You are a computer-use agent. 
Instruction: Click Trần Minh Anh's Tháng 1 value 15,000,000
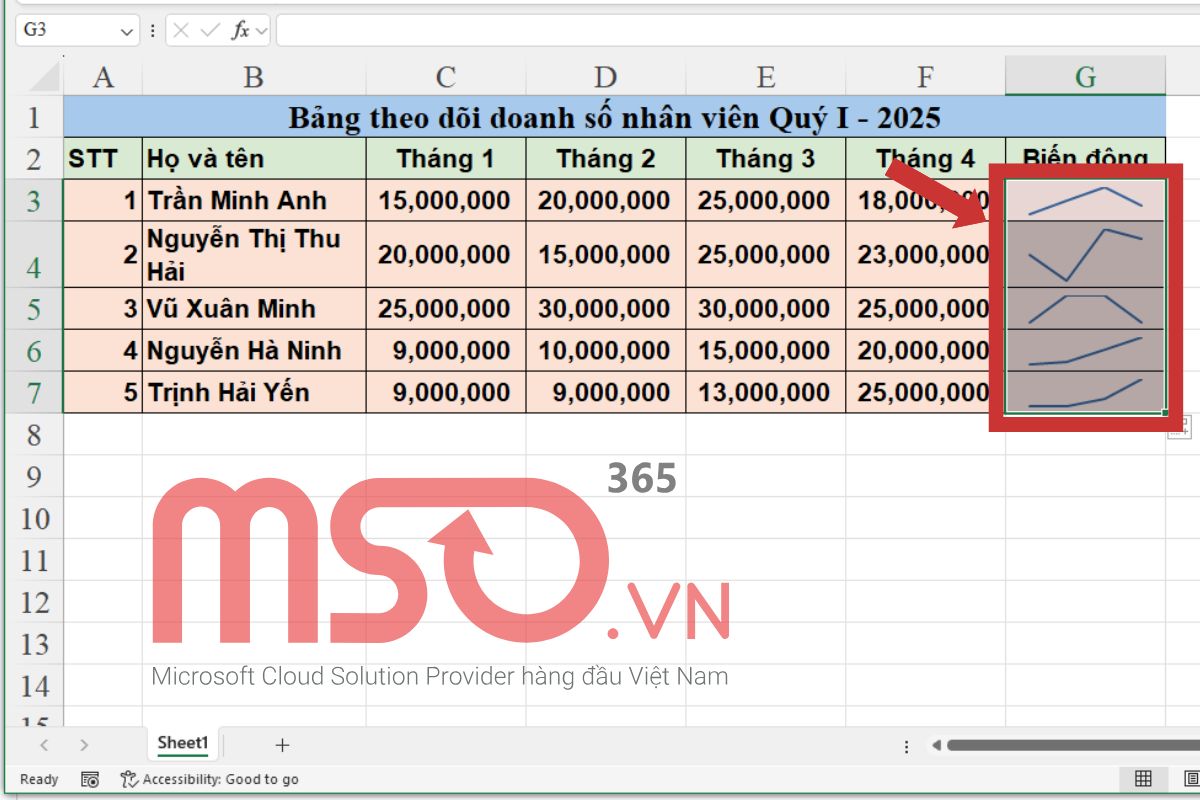click(446, 200)
